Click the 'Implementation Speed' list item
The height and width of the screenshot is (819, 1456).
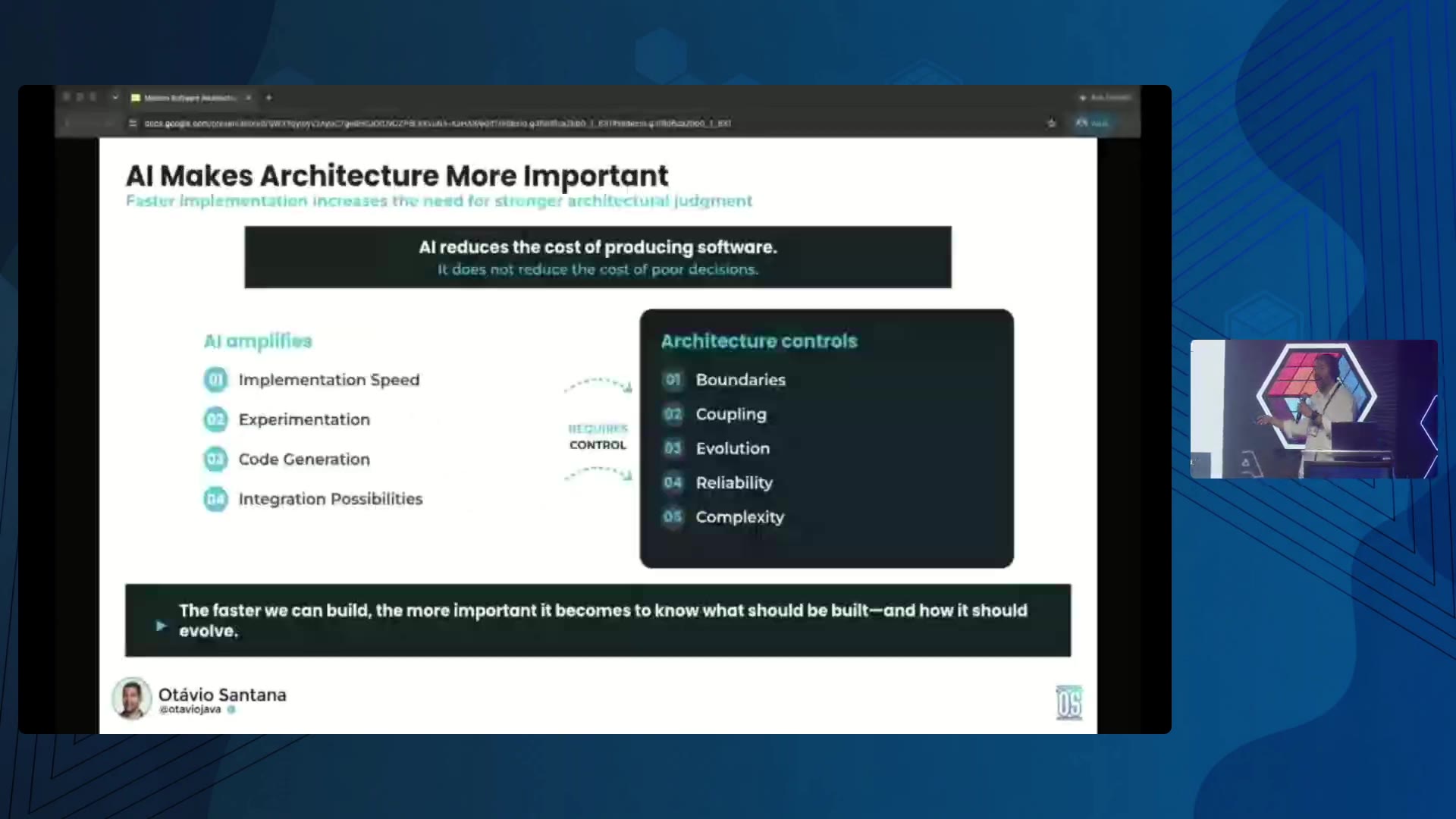pos(329,379)
